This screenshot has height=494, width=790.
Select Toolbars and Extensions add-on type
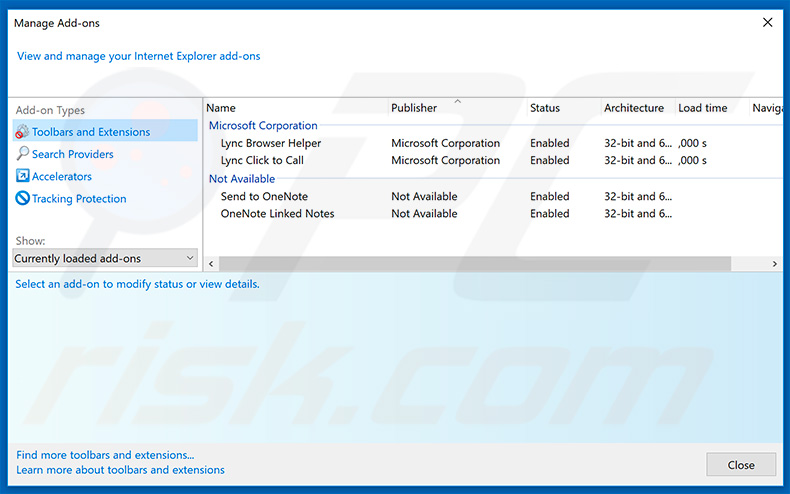coord(105,132)
